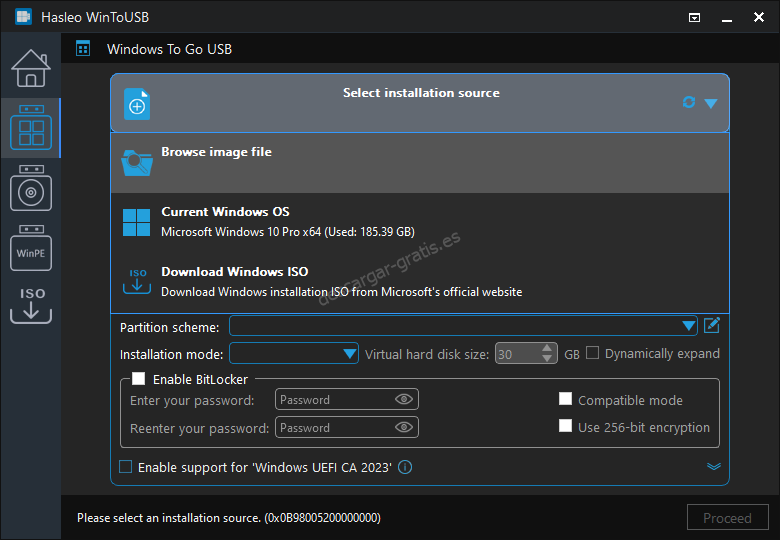Open the Windows To Go USB sidebar icon

click(31, 128)
